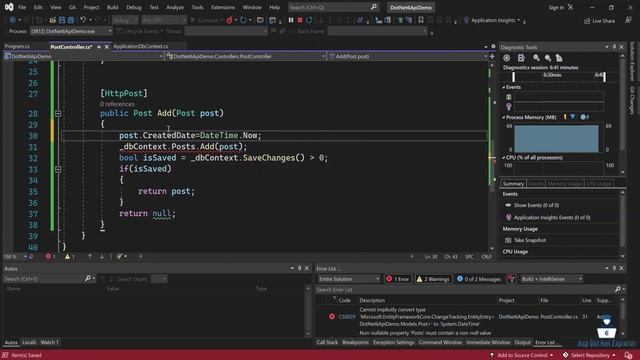Open the Build + IntelliSense dropdown
640x360 pixels.
point(551,279)
